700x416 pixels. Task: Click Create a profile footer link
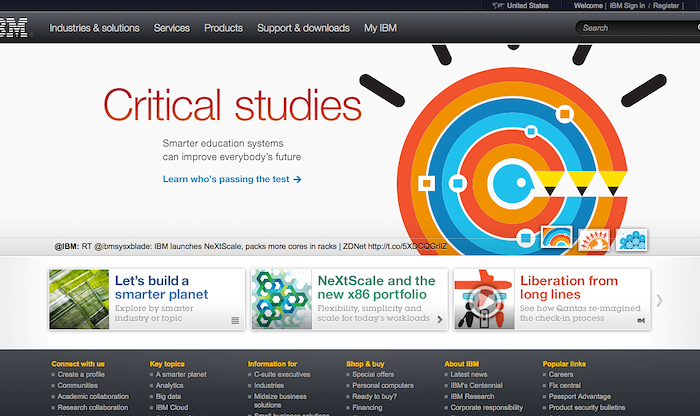[81, 374]
